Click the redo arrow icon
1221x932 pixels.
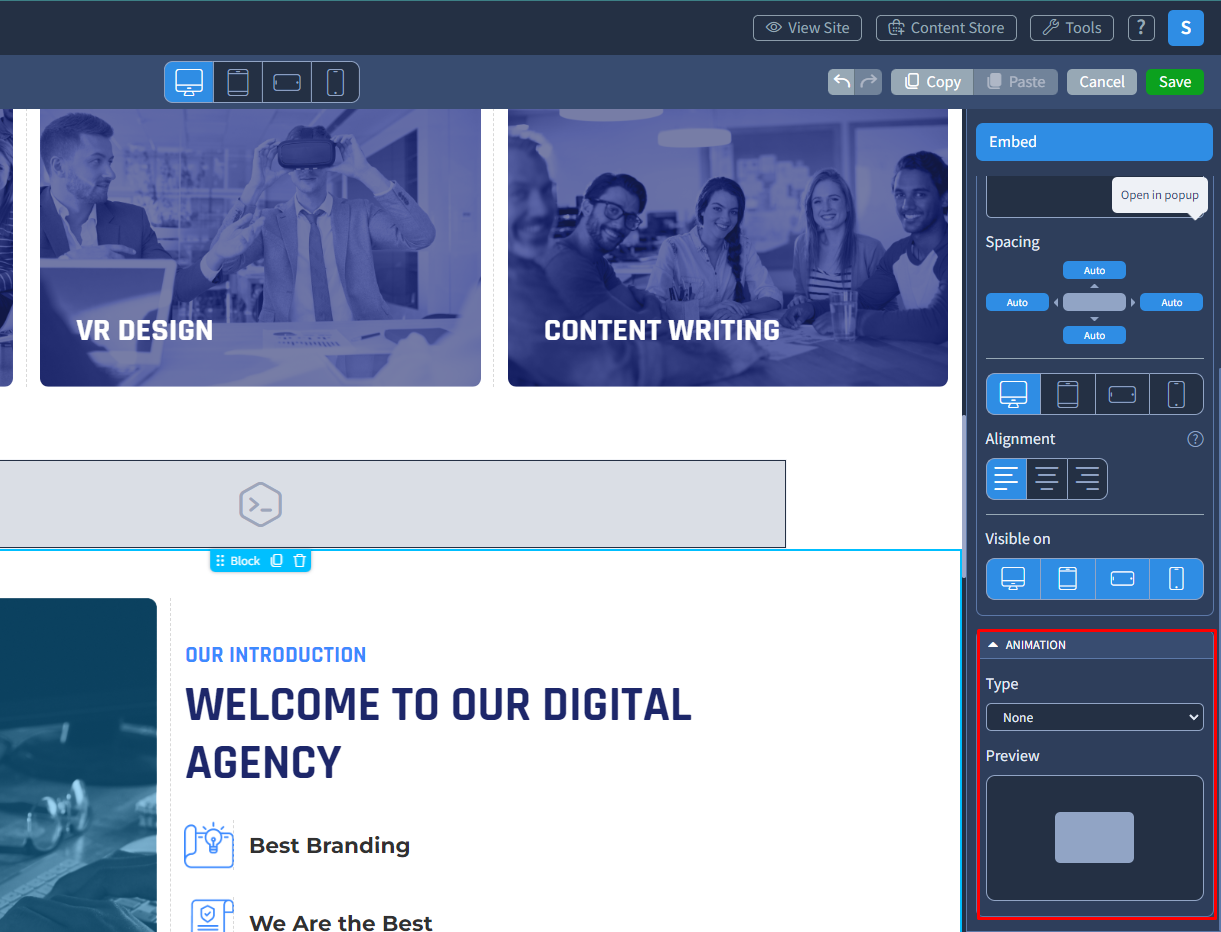869,82
